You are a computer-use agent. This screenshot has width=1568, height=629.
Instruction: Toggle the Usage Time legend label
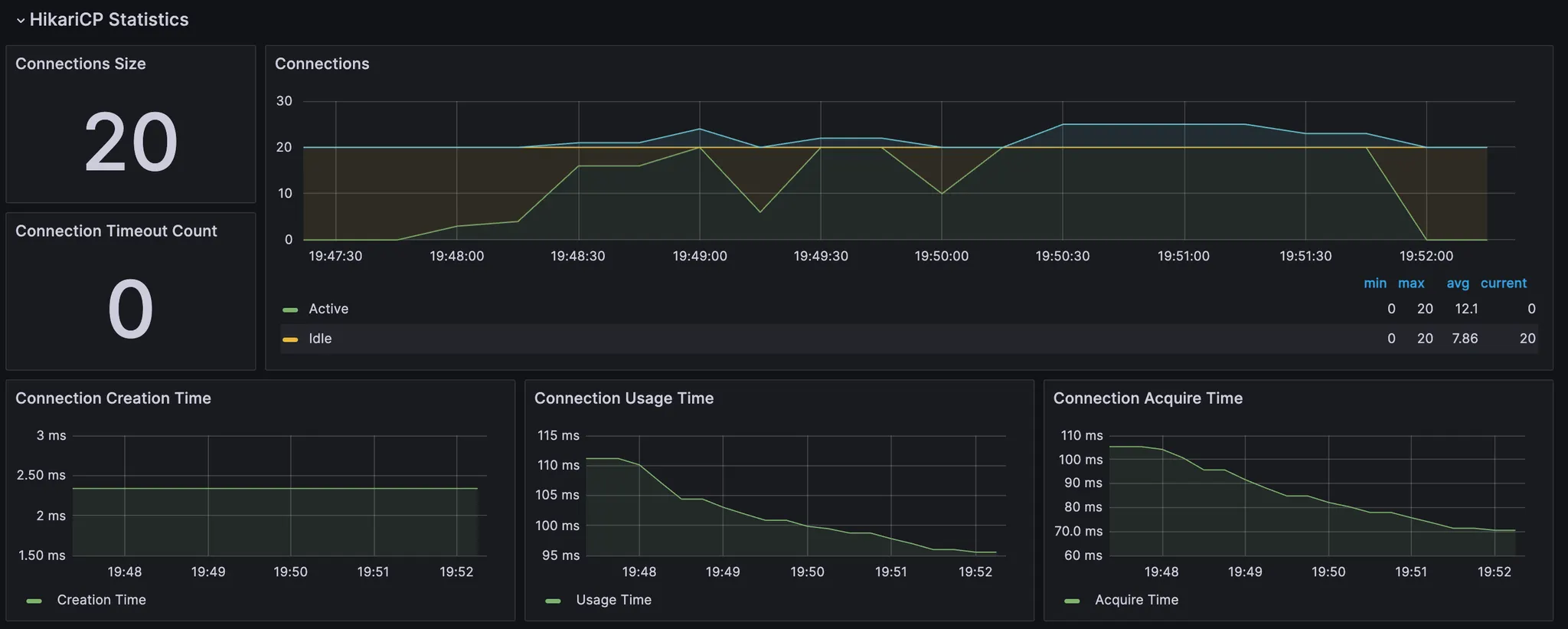click(x=613, y=600)
